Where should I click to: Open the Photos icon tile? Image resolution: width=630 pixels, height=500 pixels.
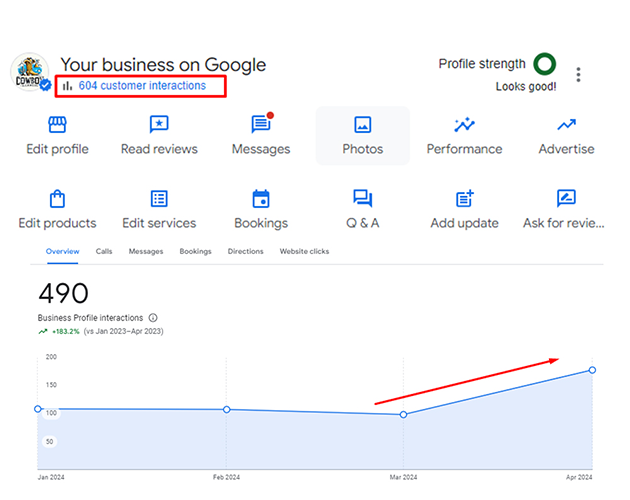(x=362, y=125)
